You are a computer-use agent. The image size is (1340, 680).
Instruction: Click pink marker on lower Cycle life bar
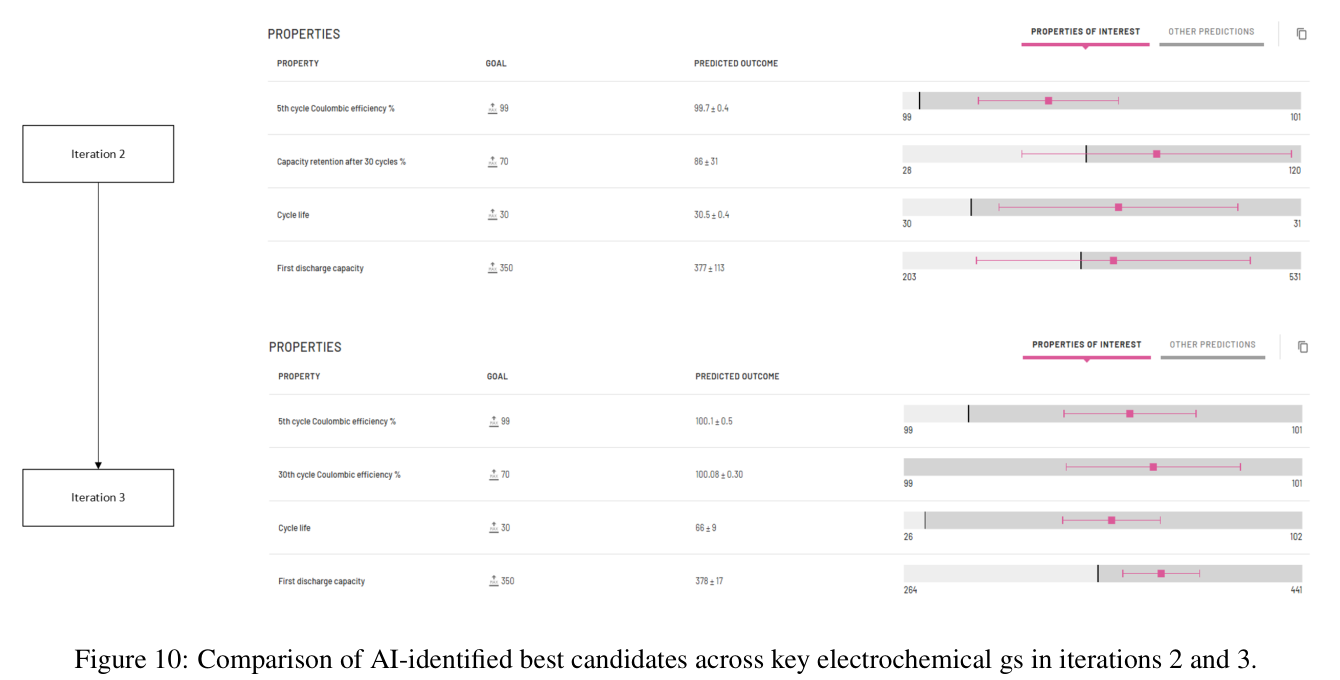pyautogui.click(x=1111, y=520)
